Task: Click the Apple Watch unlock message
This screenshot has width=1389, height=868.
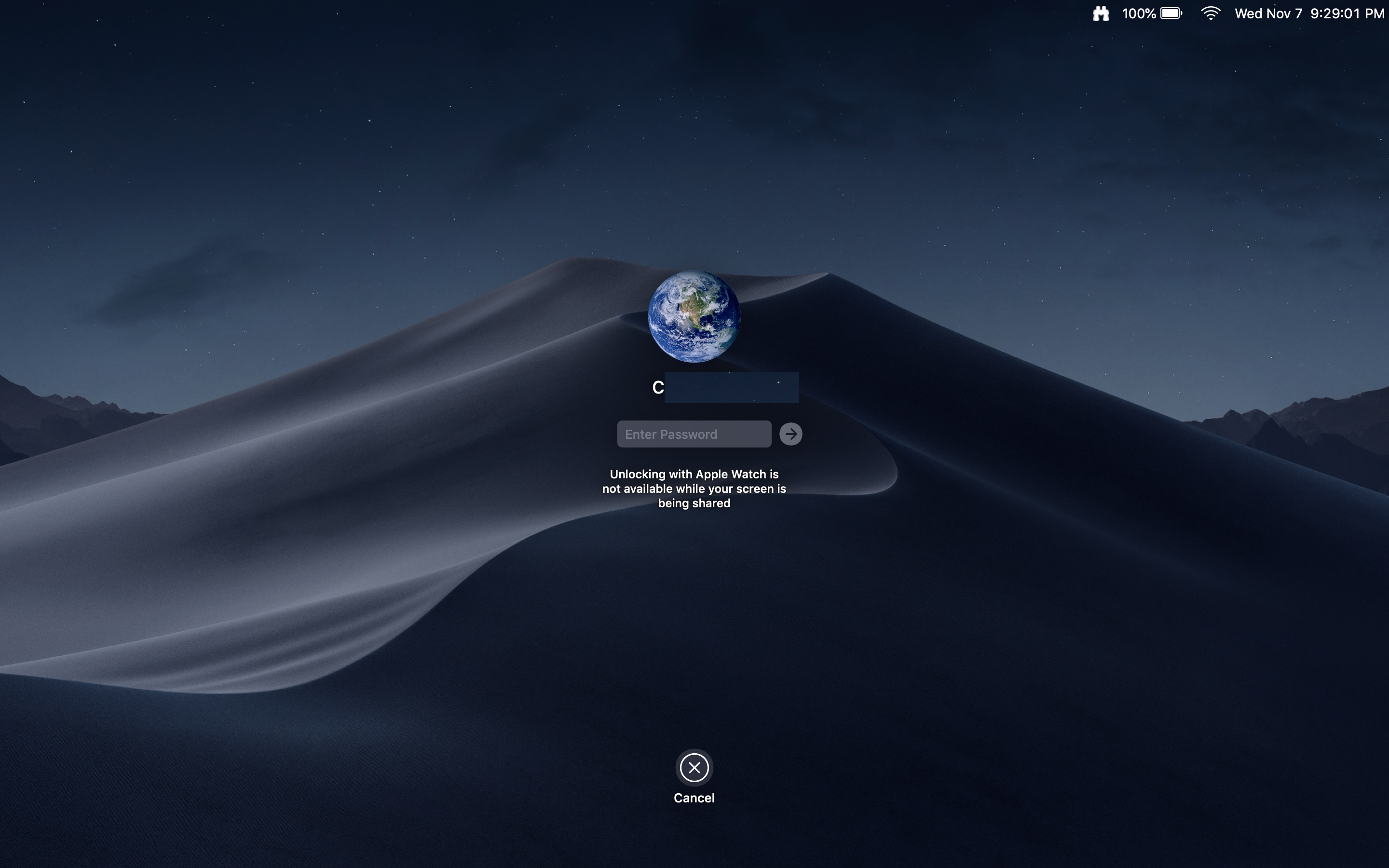Action: point(694,488)
